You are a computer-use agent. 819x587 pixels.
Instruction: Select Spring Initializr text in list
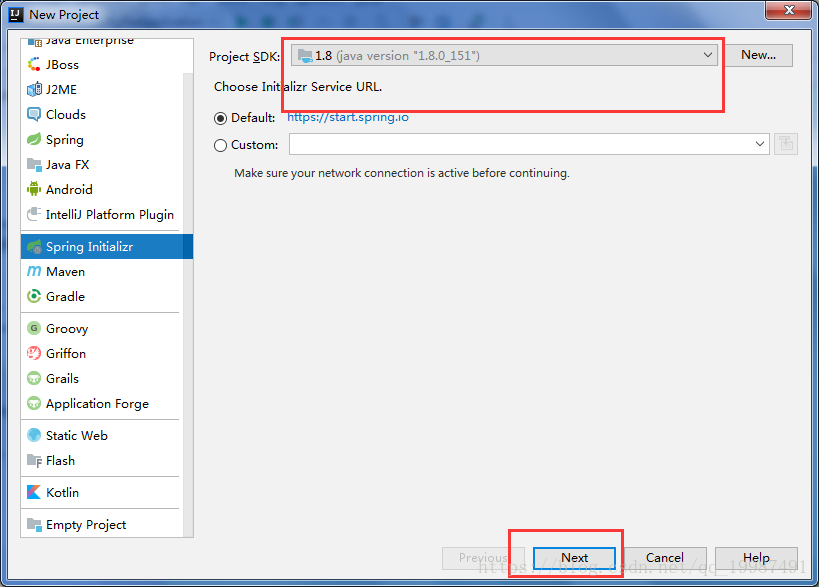point(89,246)
